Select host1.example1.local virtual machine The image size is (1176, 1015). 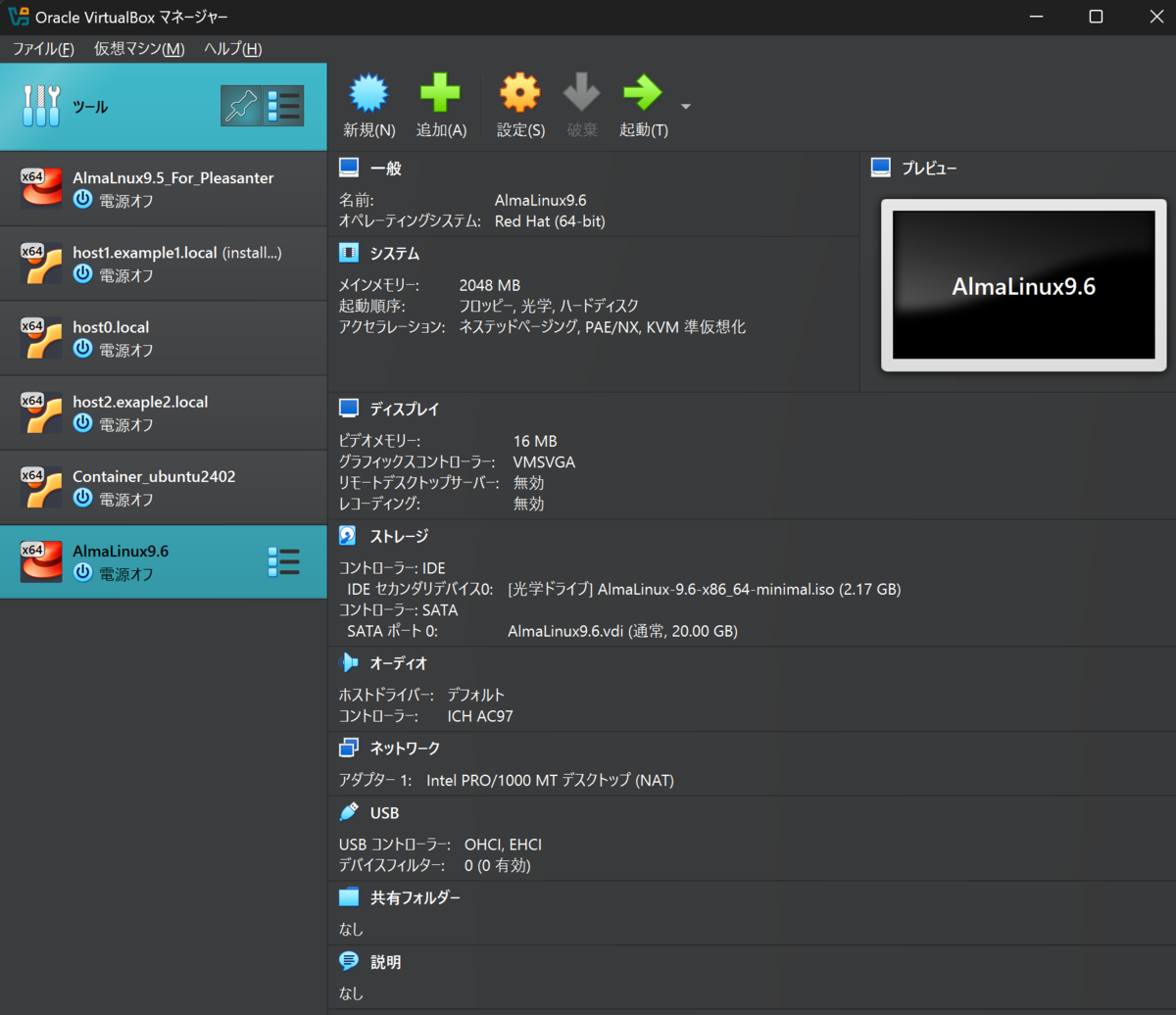click(x=164, y=264)
